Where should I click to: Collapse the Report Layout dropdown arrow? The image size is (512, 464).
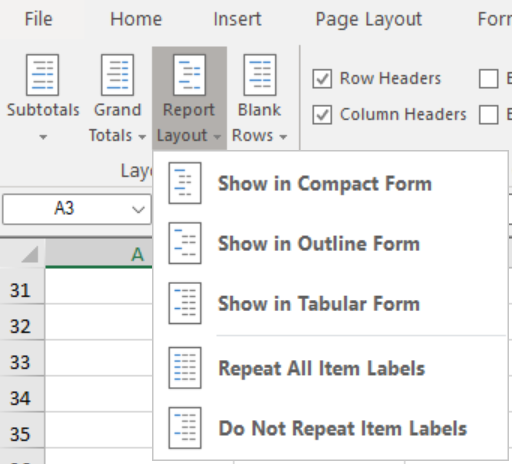217,137
